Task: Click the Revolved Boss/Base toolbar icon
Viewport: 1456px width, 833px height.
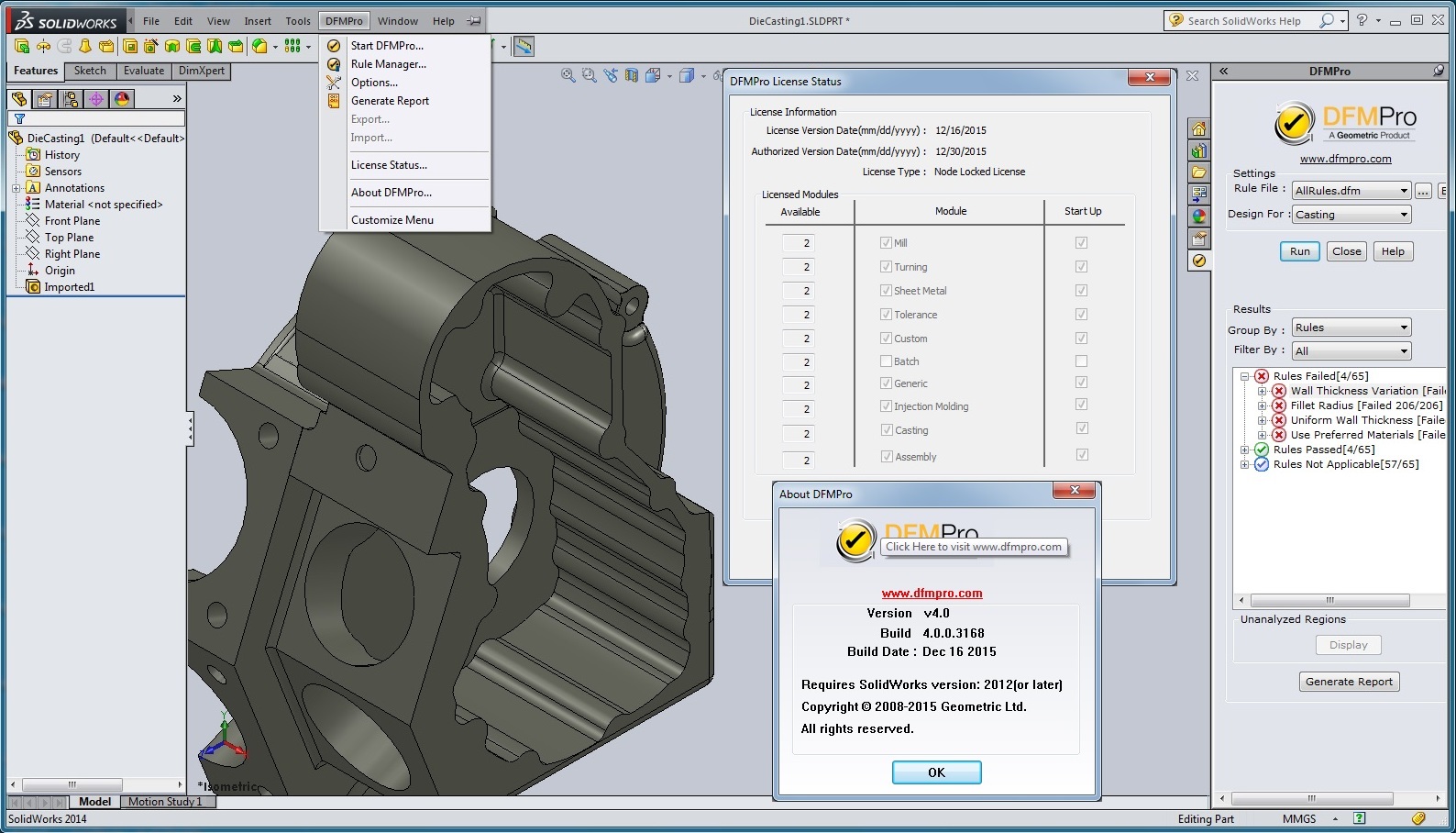Action: (x=43, y=46)
